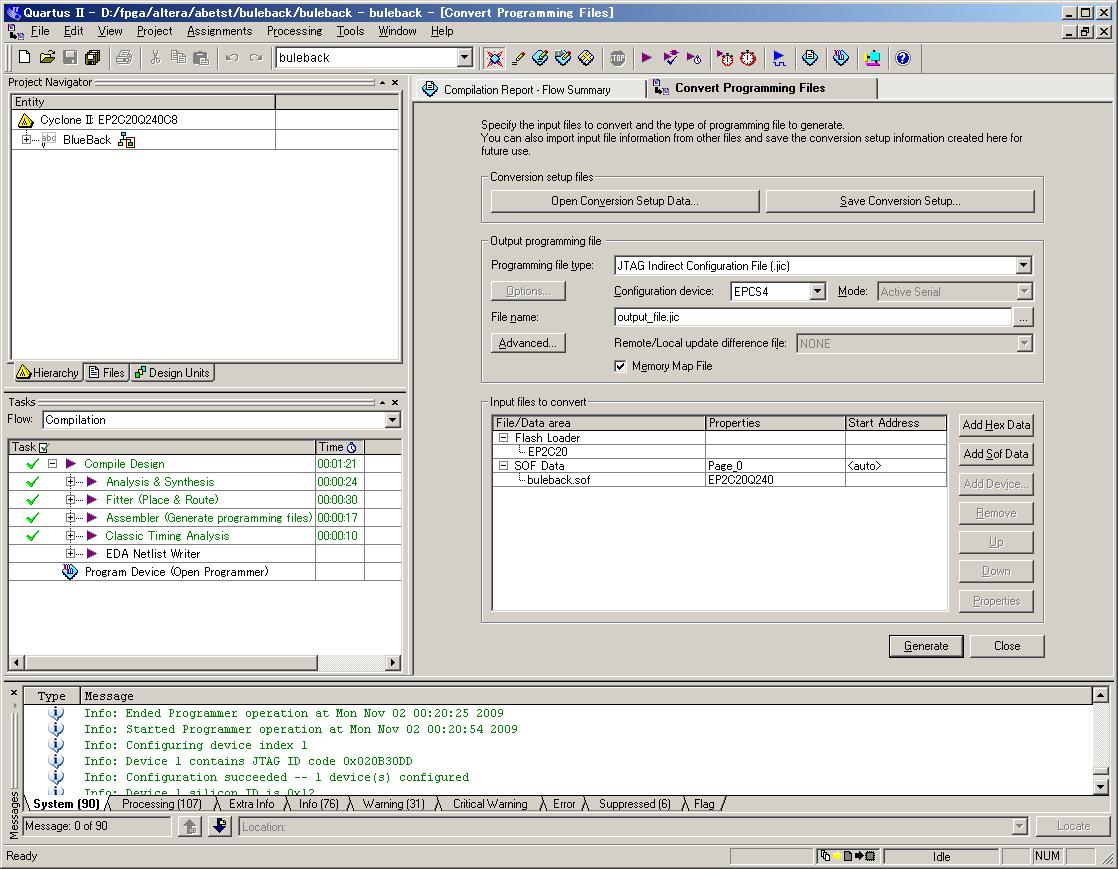Switch to the Files tab in Project Navigator
The image size is (1118, 869).
pyautogui.click(x=106, y=373)
